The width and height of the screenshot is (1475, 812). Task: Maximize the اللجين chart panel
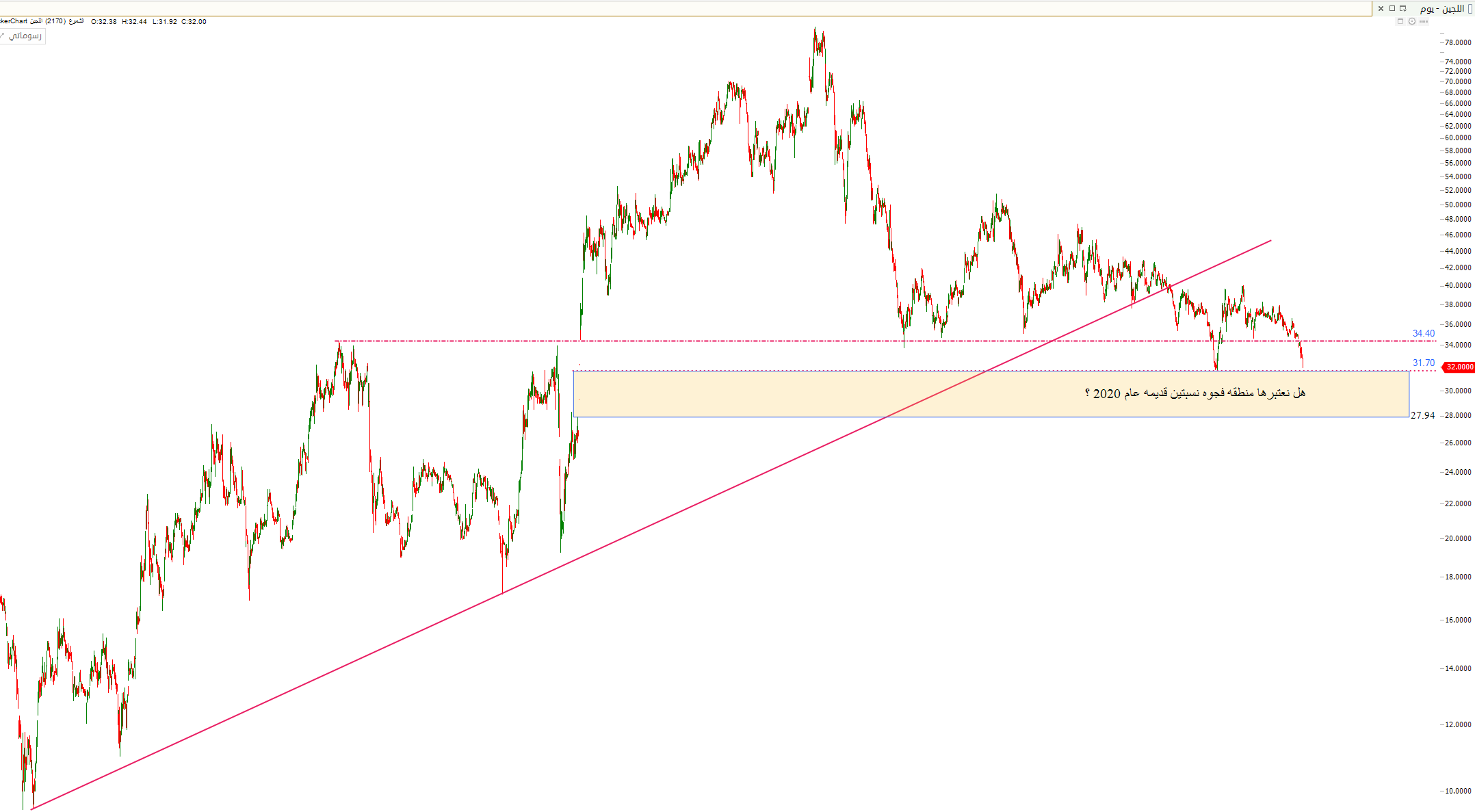click(1392, 8)
